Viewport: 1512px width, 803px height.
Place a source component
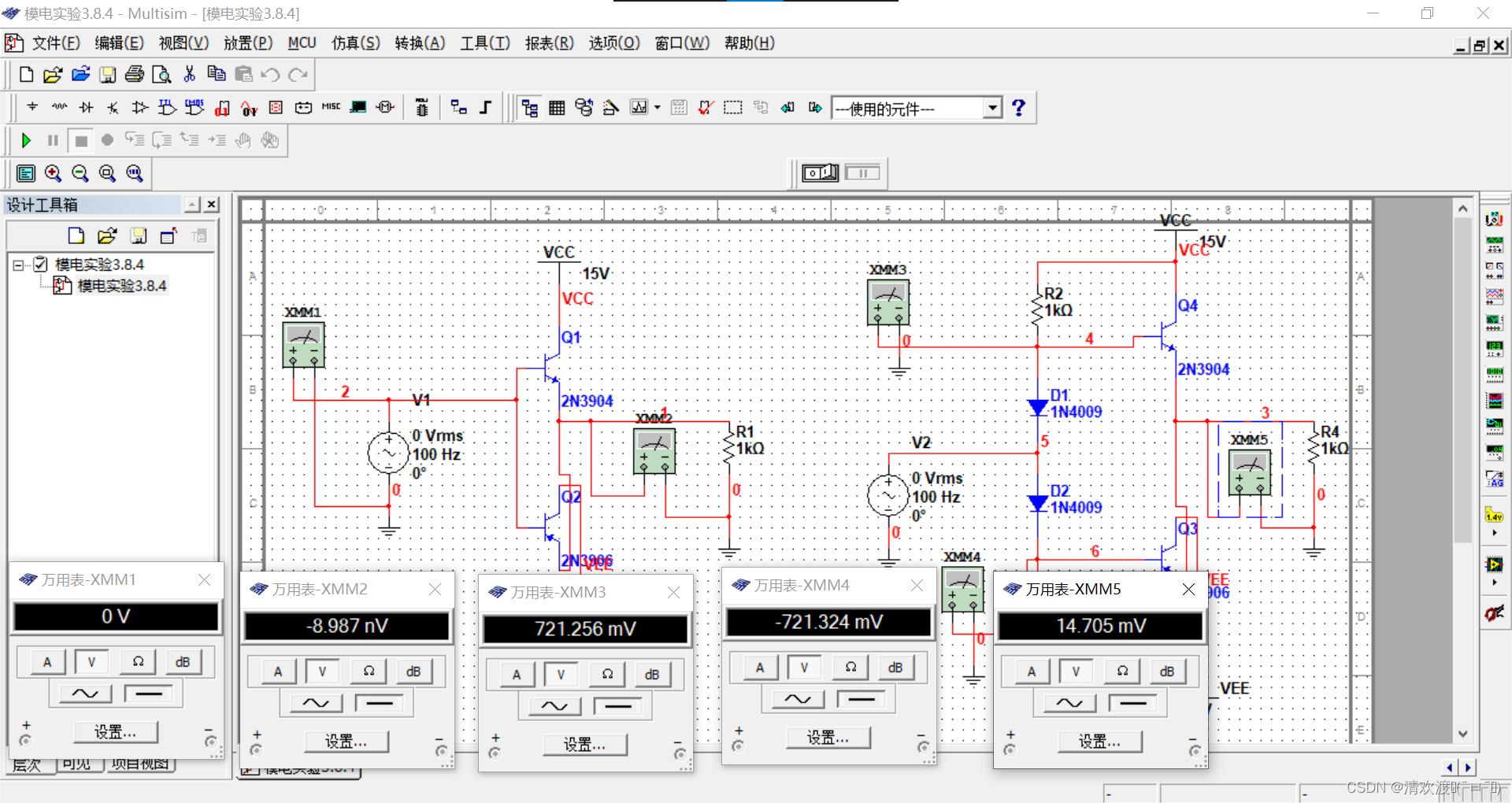pyautogui.click(x=32, y=107)
